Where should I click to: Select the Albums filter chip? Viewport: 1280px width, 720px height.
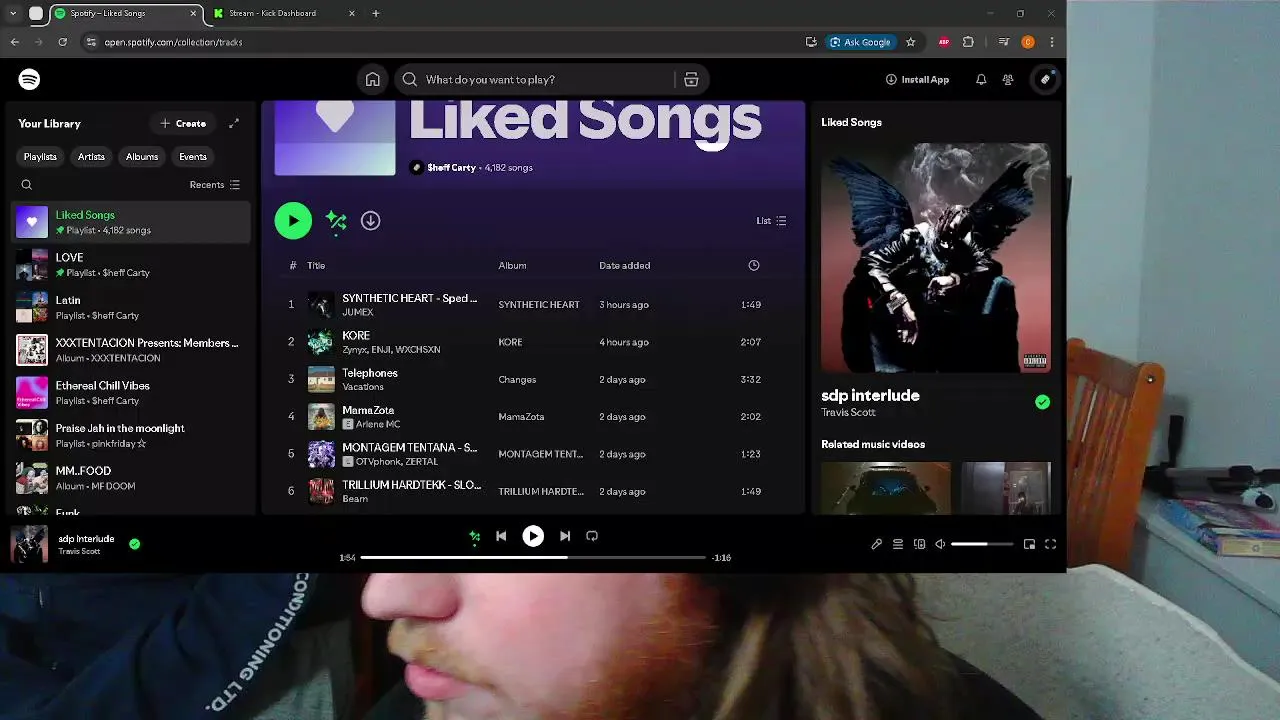coord(142,157)
